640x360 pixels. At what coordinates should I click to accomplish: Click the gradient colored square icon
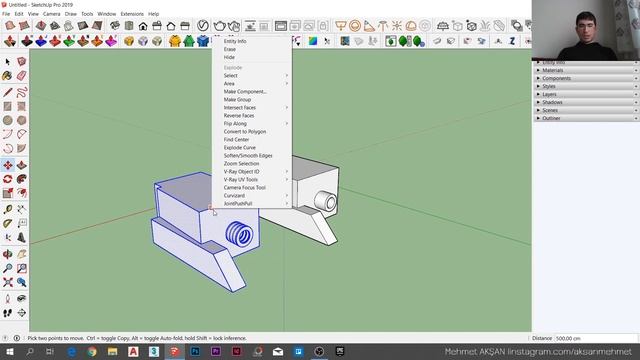coord(313,41)
